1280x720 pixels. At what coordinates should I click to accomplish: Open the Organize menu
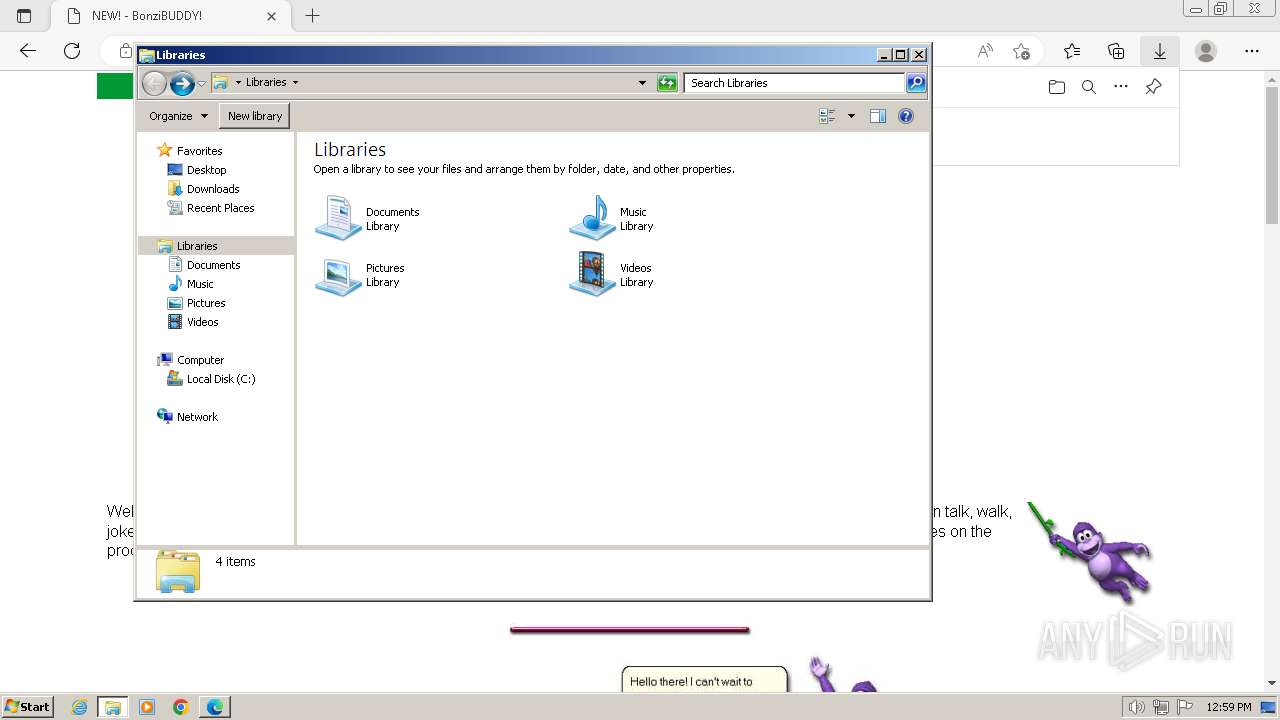point(178,116)
